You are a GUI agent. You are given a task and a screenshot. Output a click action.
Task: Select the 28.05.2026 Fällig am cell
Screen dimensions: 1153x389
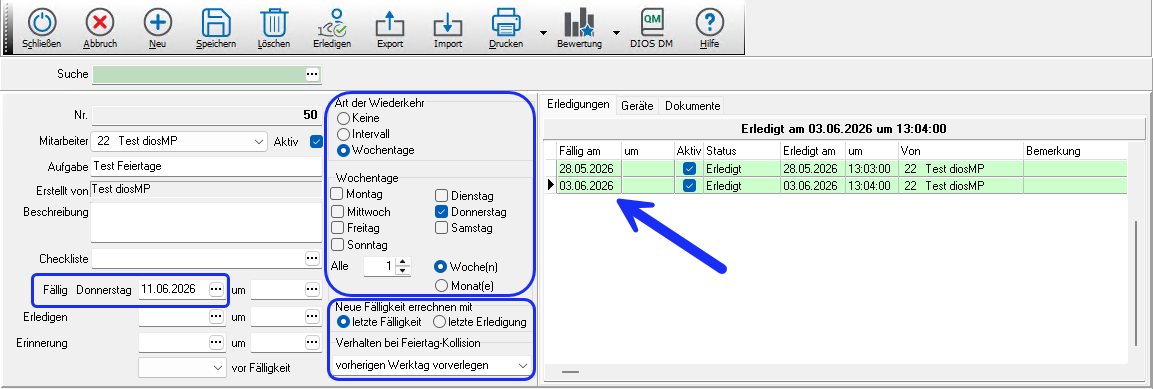[x=589, y=169]
